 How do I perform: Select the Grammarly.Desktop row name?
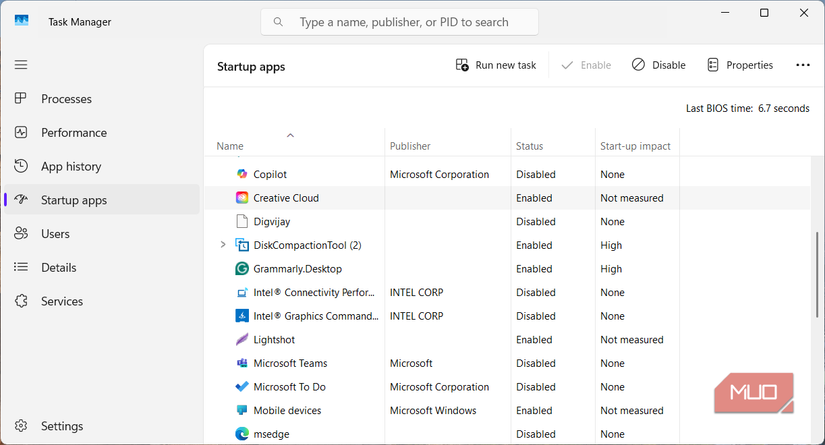coord(297,269)
